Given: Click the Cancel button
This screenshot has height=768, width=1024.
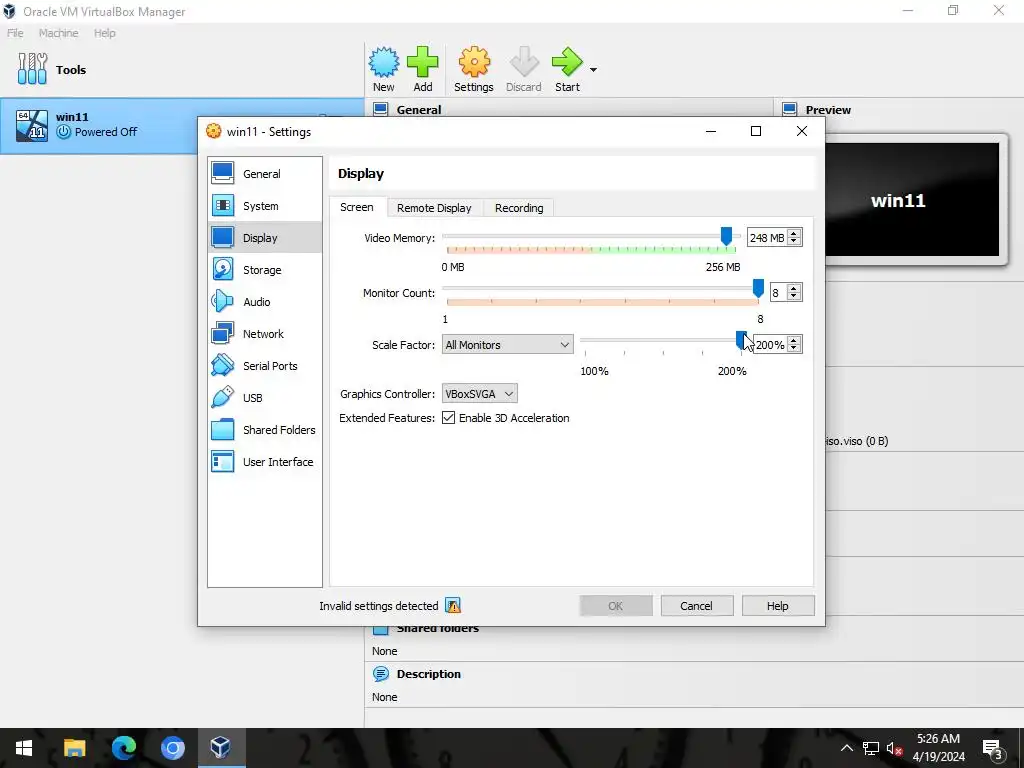Looking at the screenshot, I should 697,605.
